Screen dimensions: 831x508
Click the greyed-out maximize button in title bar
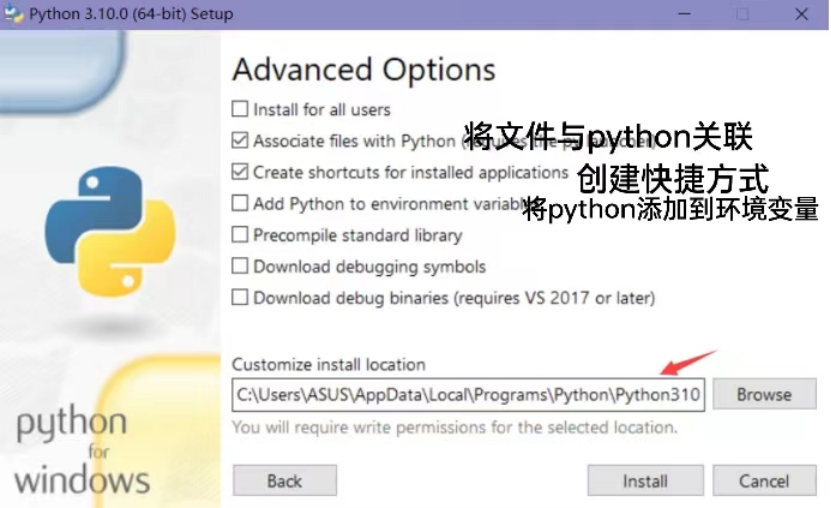(x=742, y=14)
